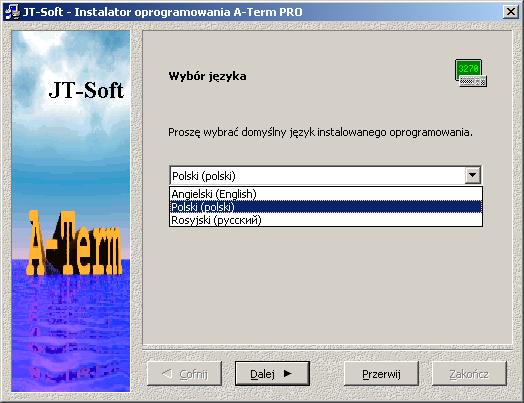Click the Proszę wybrać domyślny język instruction text

[320, 132]
